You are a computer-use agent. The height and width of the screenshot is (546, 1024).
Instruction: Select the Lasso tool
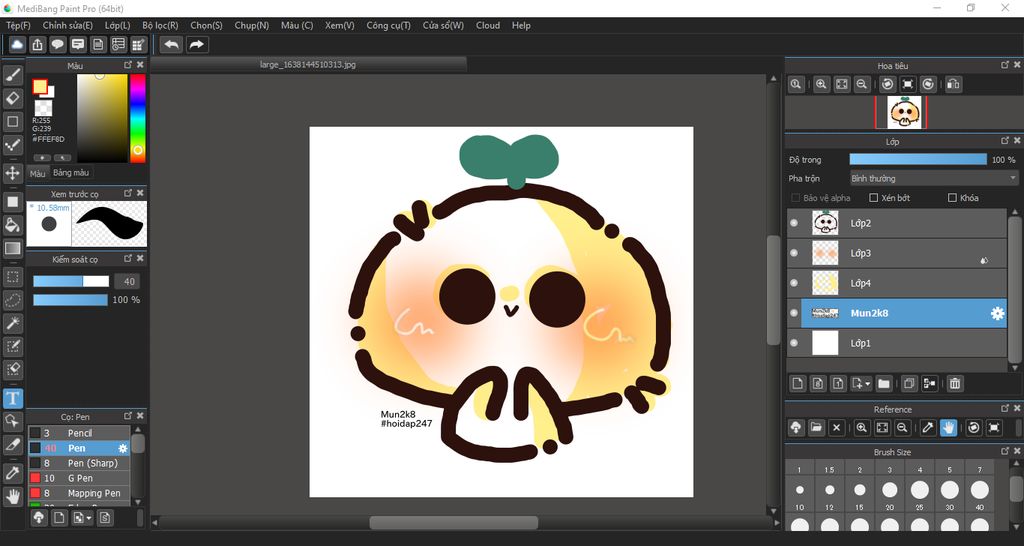coord(13,300)
